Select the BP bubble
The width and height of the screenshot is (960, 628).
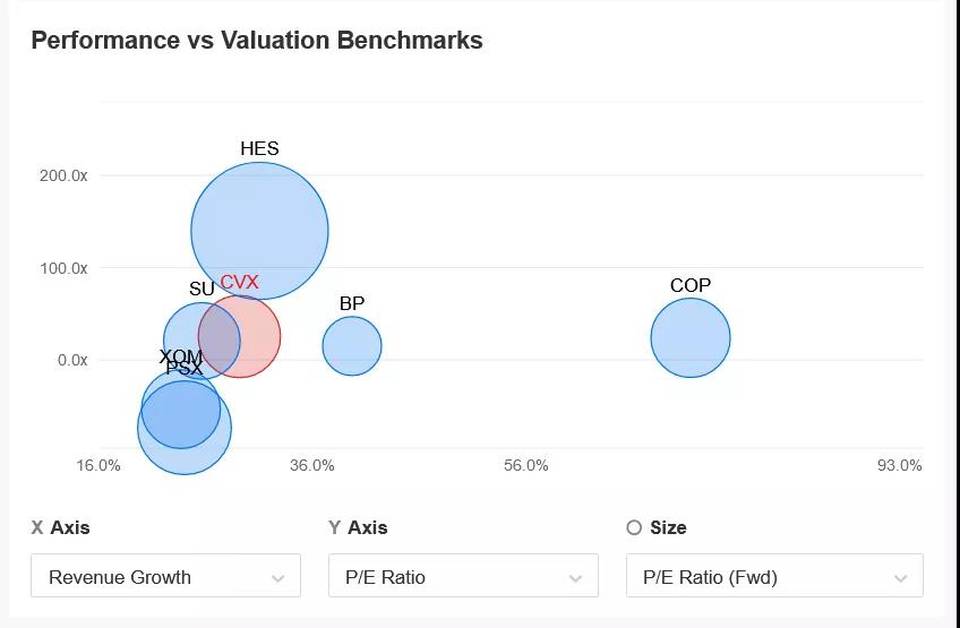pyautogui.click(x=352, y=346)
